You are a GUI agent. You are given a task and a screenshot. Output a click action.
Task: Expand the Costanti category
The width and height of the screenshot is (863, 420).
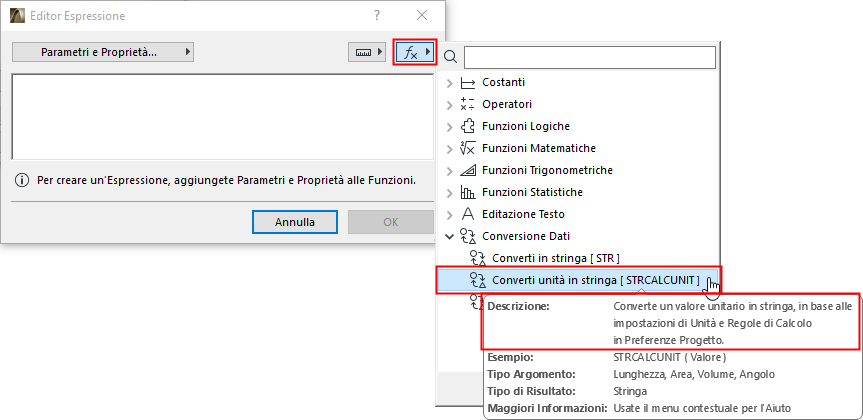click(449, 82)
